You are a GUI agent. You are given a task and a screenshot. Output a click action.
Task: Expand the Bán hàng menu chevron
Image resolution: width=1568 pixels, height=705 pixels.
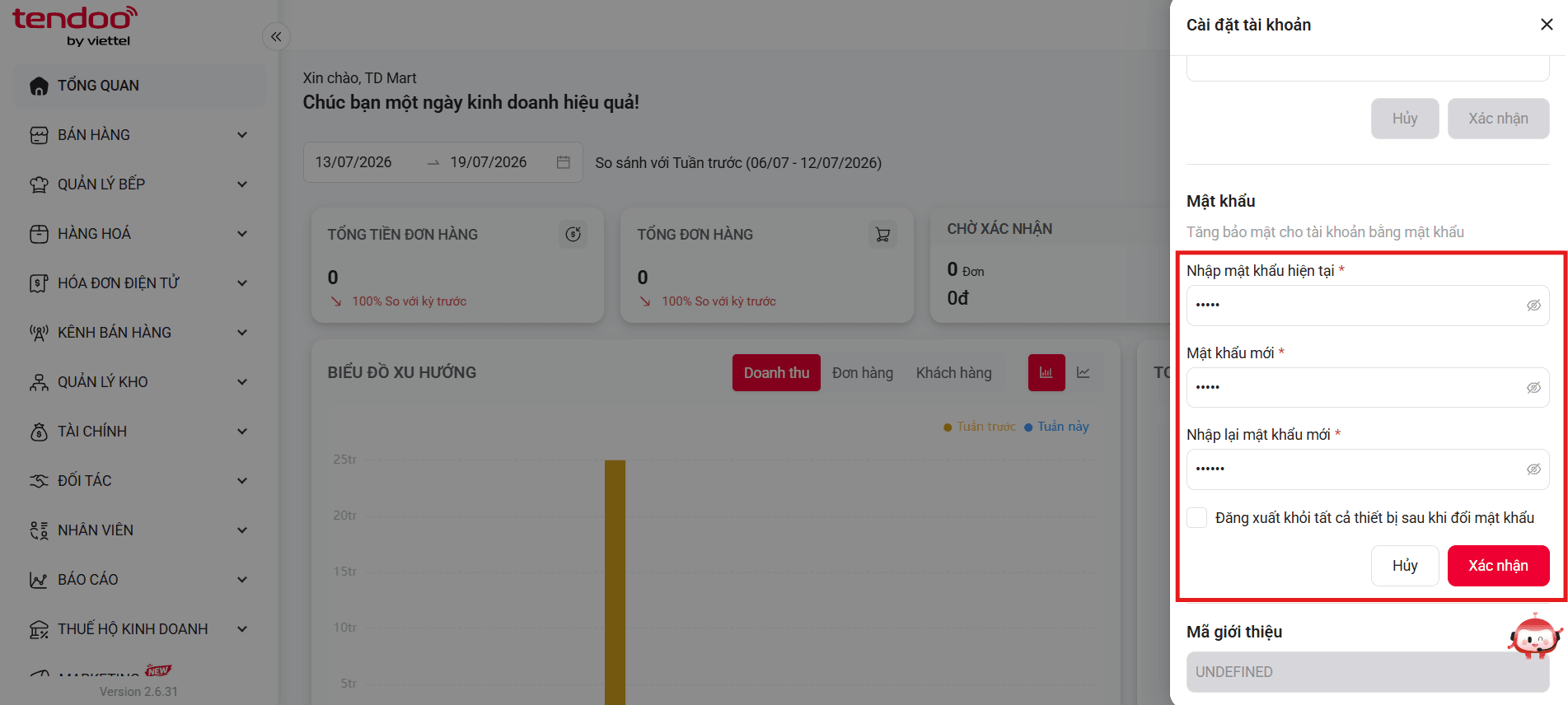click(242, 135)
